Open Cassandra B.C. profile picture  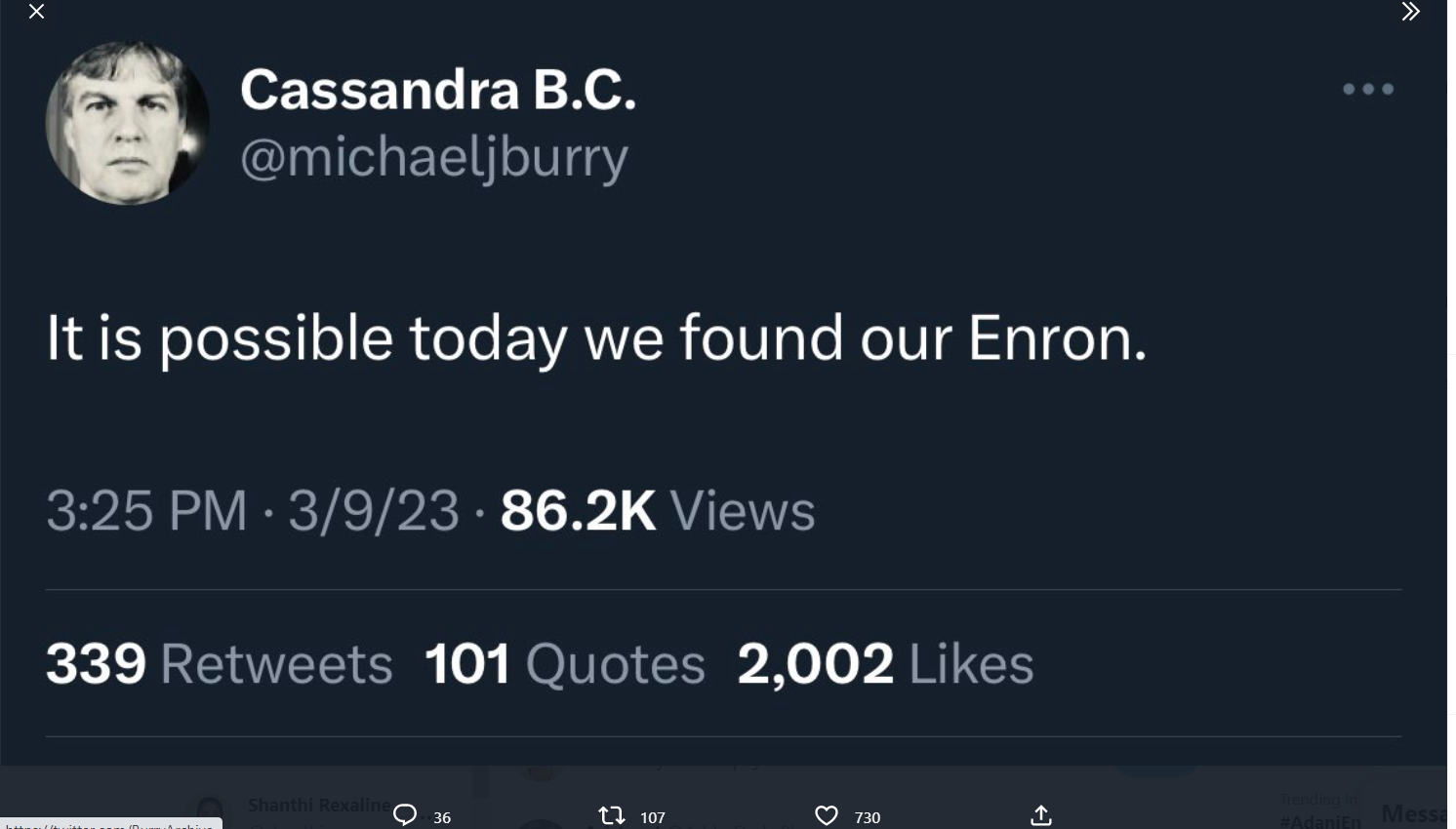pos(127,123)
